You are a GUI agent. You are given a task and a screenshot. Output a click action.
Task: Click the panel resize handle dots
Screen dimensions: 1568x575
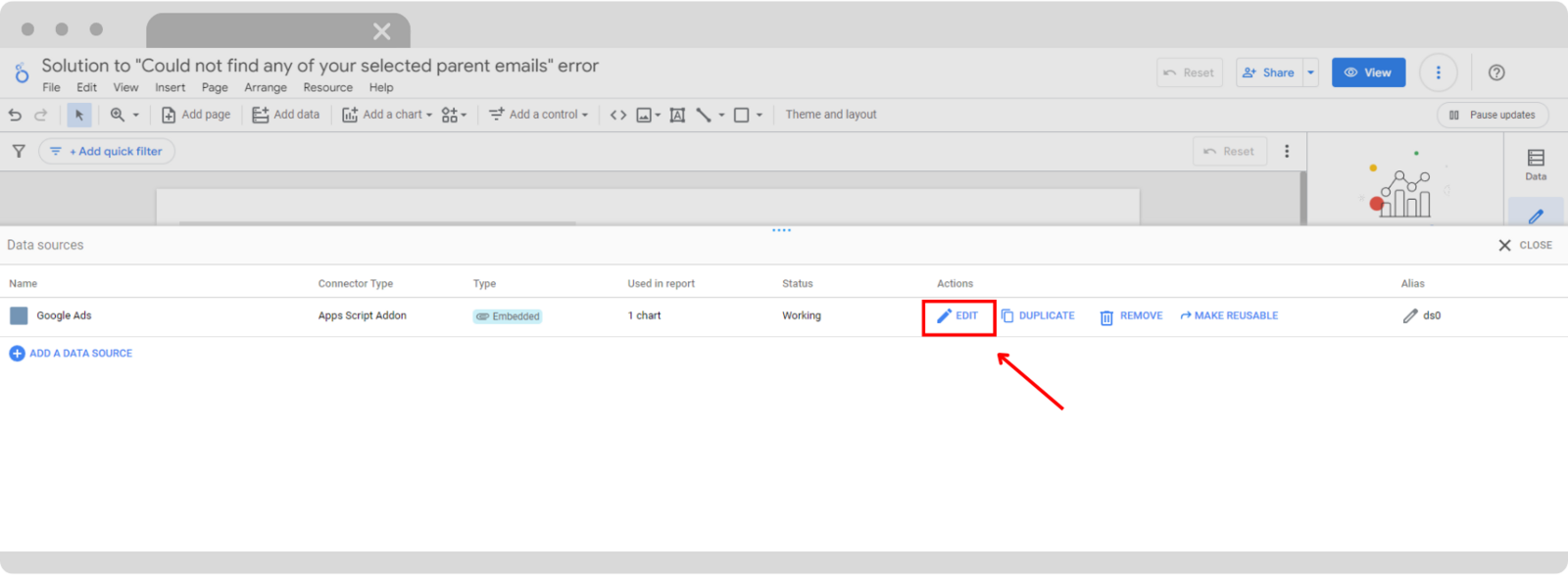click(781, 230)
